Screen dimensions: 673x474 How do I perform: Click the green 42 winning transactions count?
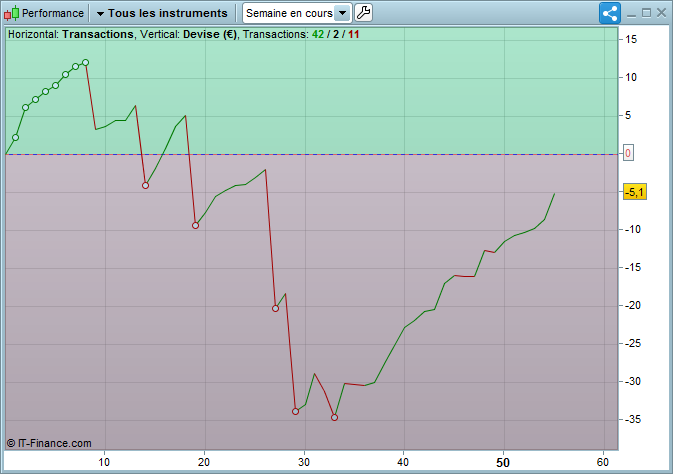[x=318, y=34]
